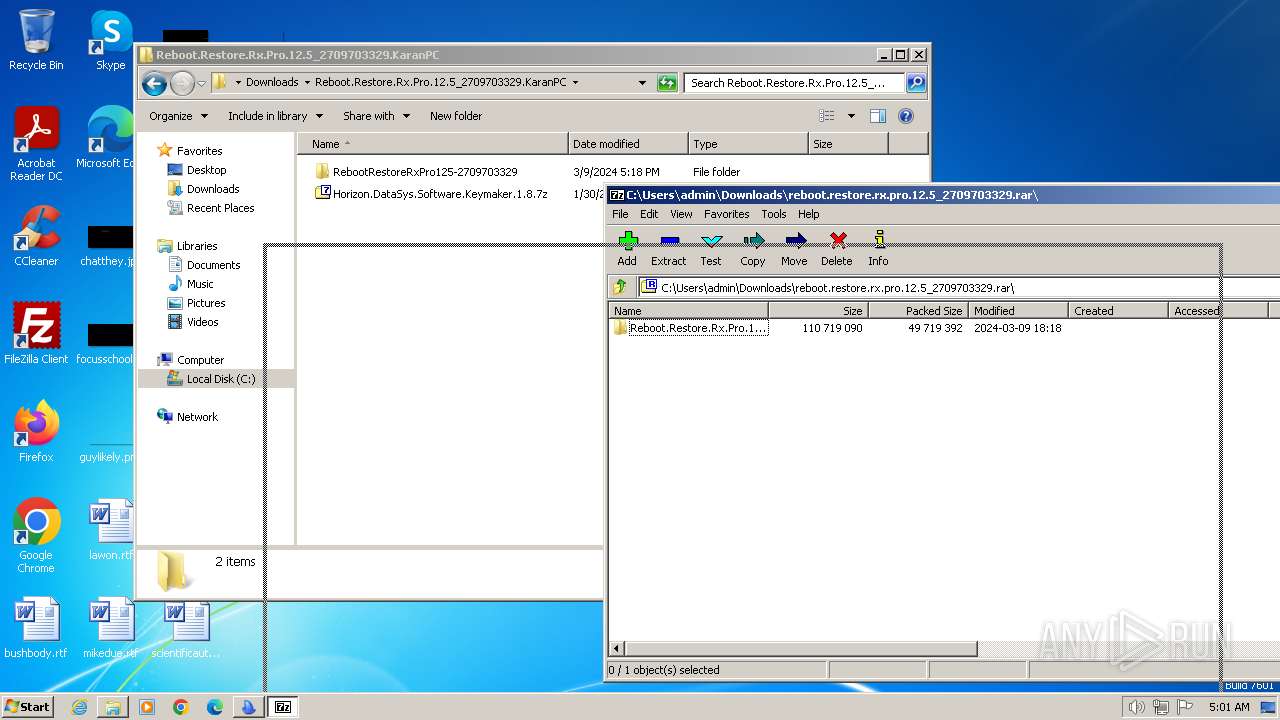Screen dimensions: 1280x720
Task: Open the Organize dropdown menu
Action: point(178,116)
